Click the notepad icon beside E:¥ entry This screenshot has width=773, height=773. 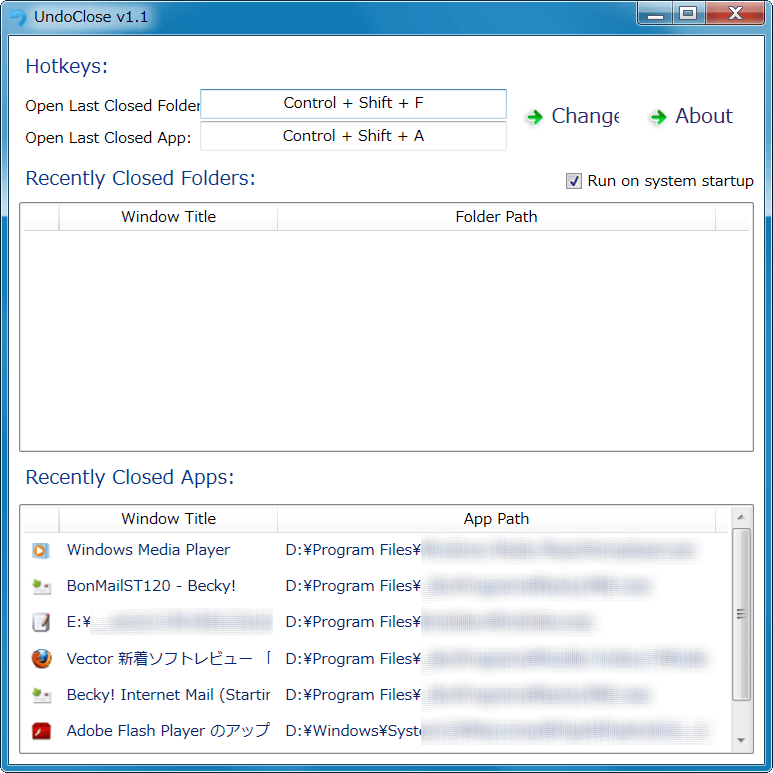tap(41, 622)
